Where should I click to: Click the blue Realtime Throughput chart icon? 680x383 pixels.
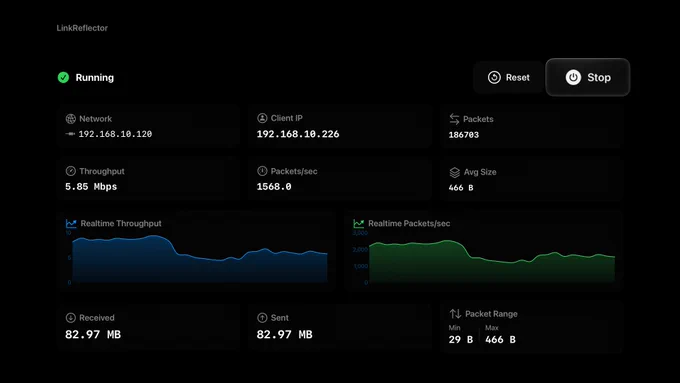[x=71, y=223]
